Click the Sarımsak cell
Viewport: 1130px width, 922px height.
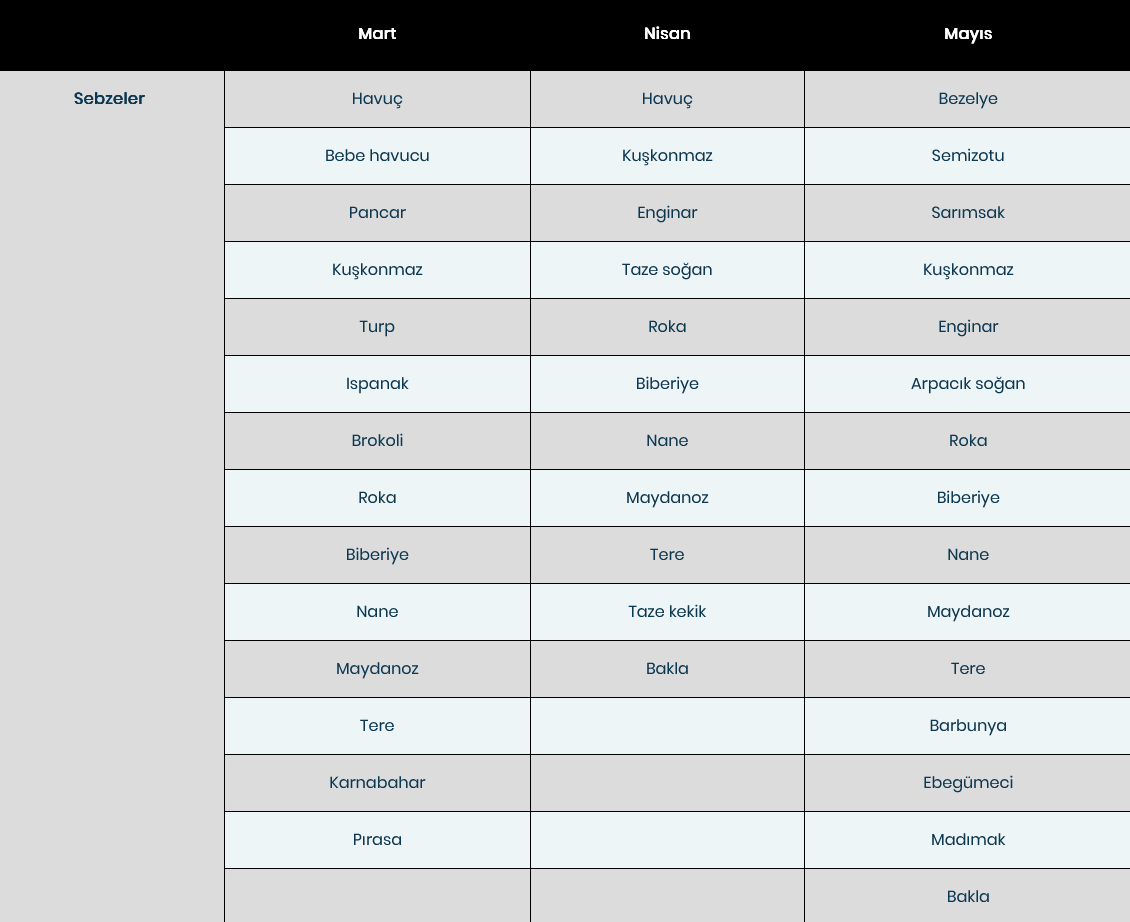tap(967, 213)
